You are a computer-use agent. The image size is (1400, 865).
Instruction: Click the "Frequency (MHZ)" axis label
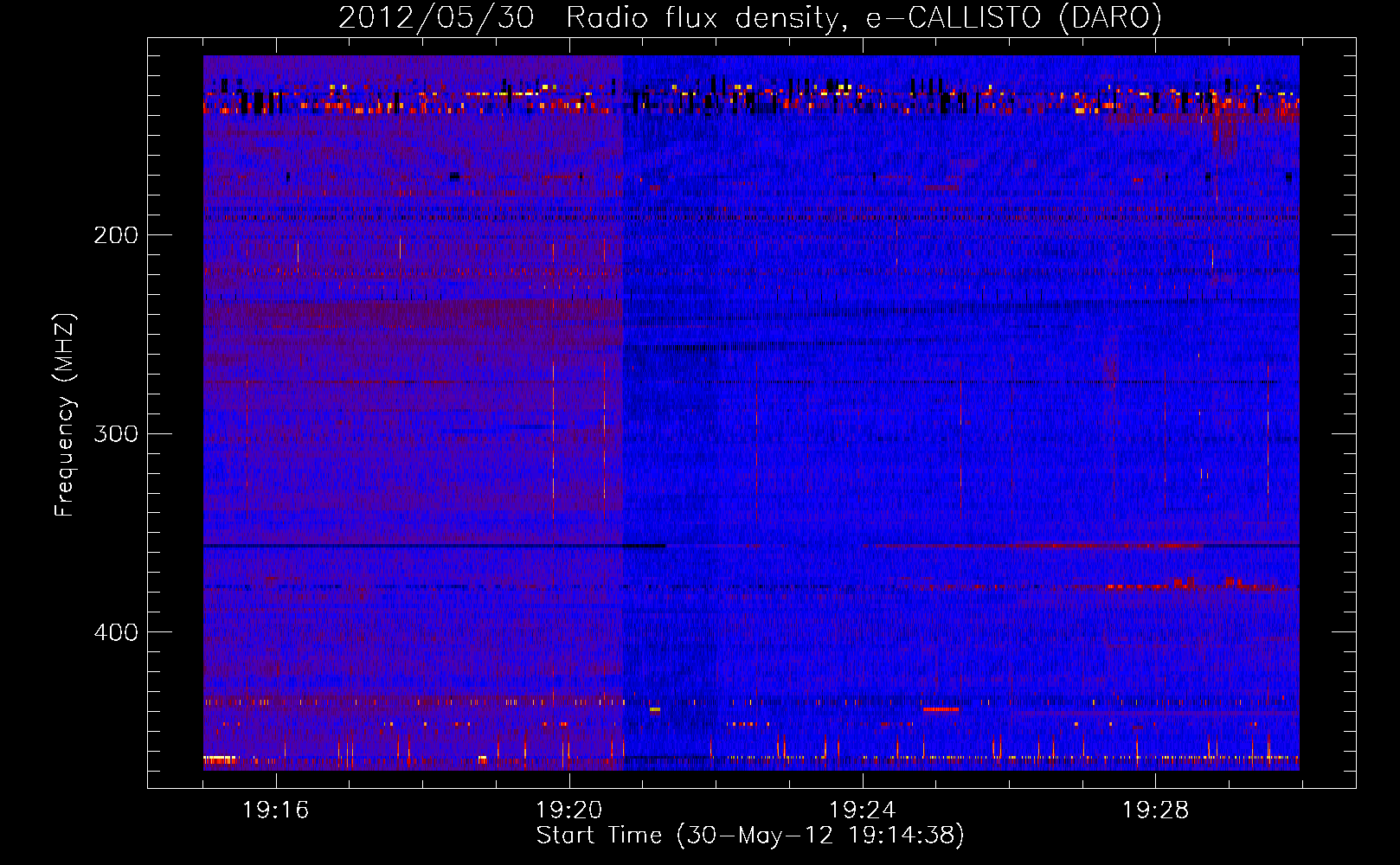pos(65,415)
